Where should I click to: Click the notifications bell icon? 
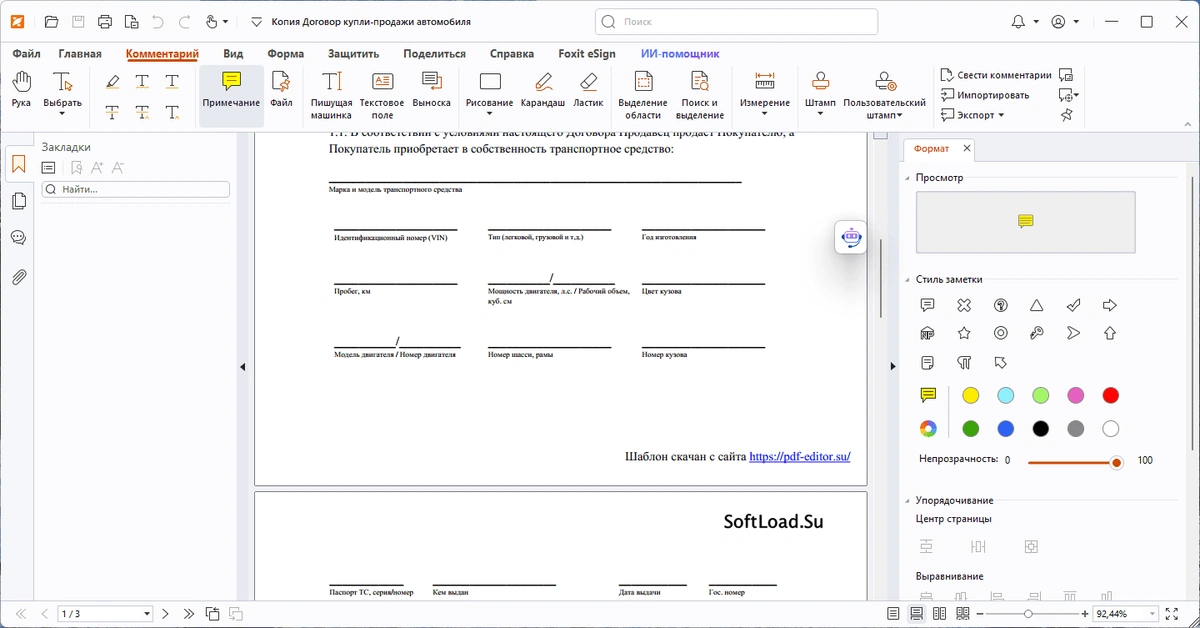coord(1018,21)
